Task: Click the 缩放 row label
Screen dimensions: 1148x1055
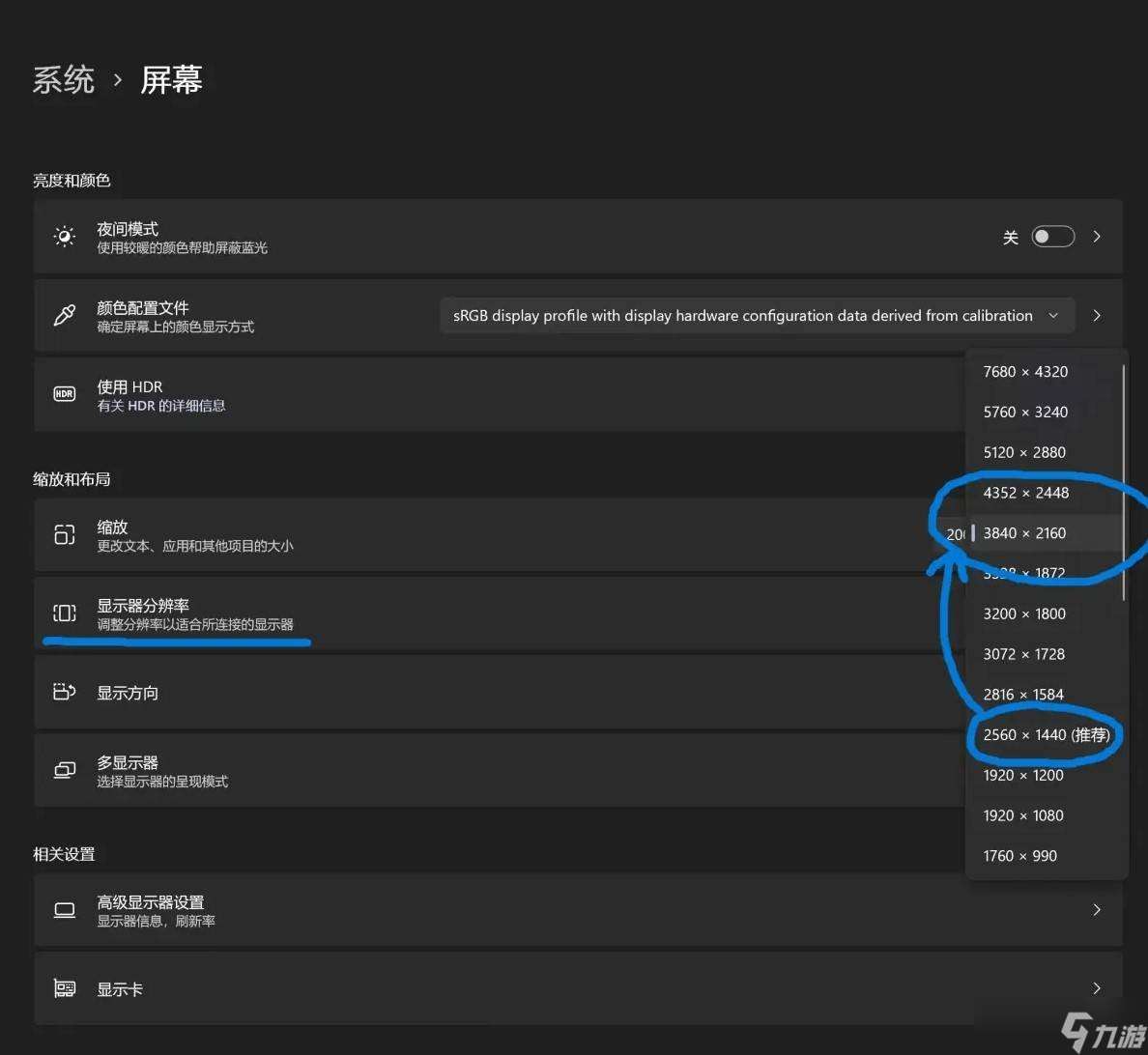Action: 112,527
